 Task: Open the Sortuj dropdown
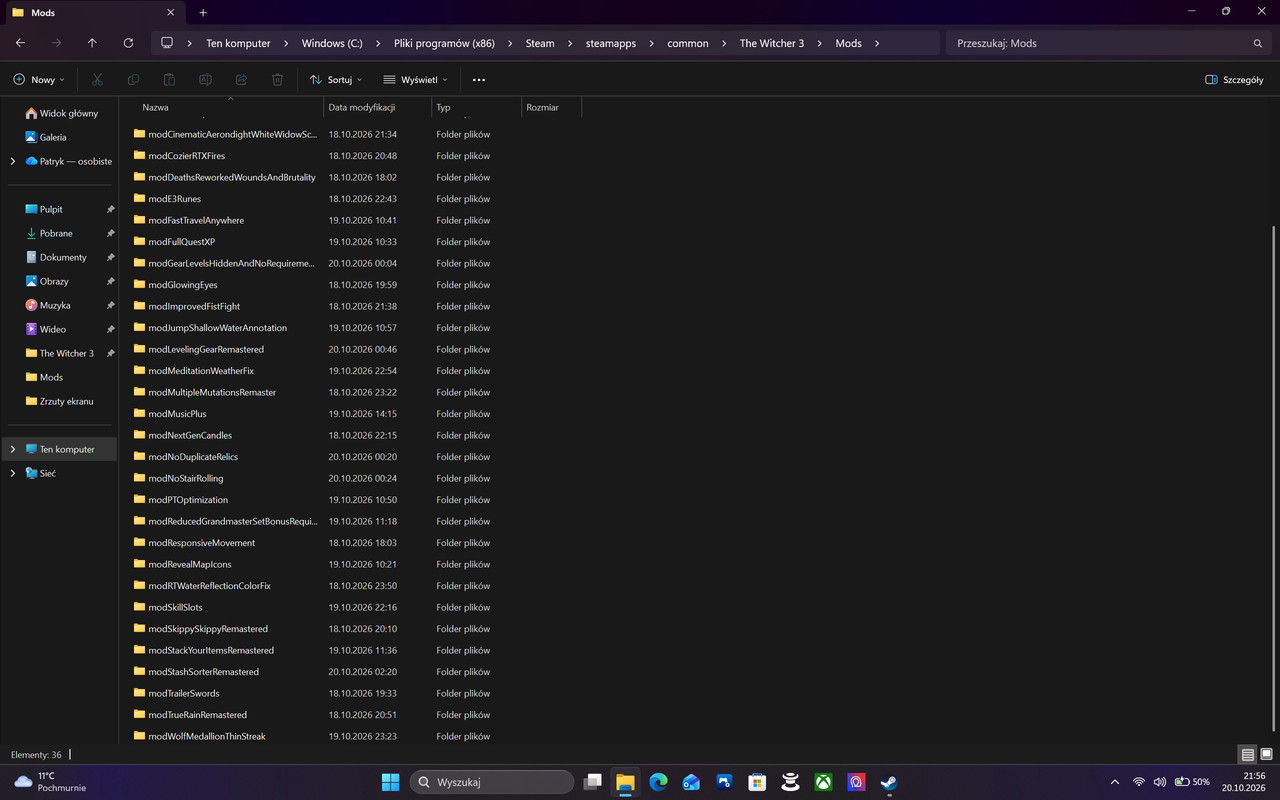[x=336, y=80]
